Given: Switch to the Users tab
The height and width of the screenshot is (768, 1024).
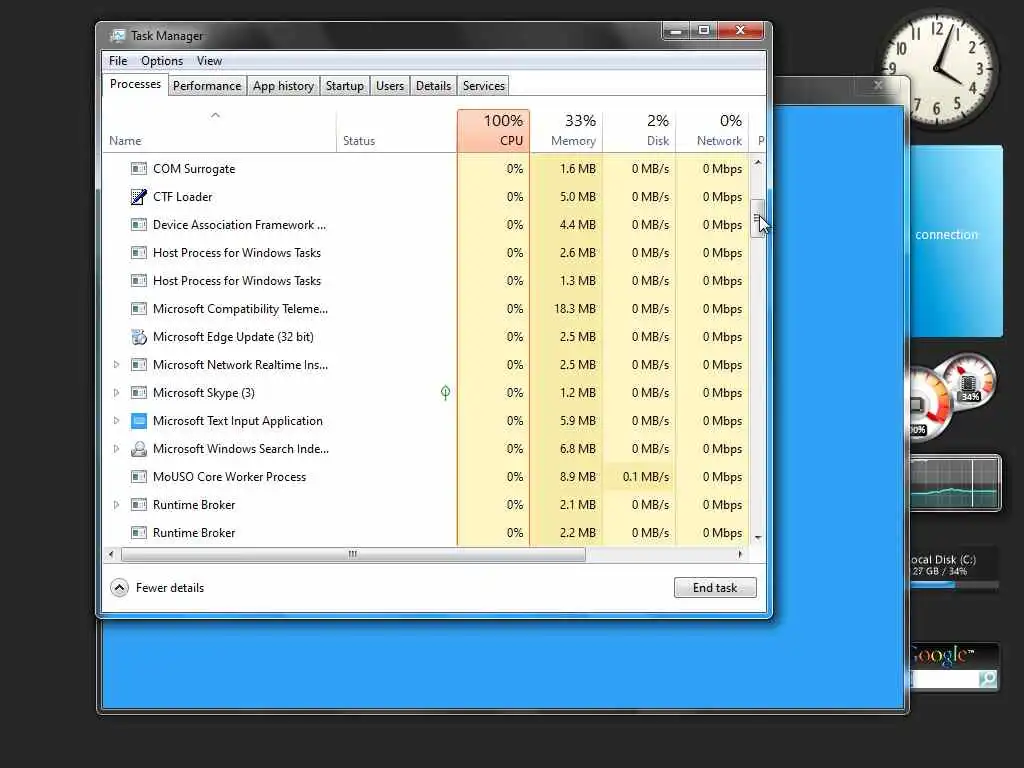Looking at the screenshot, I should 390,86.
